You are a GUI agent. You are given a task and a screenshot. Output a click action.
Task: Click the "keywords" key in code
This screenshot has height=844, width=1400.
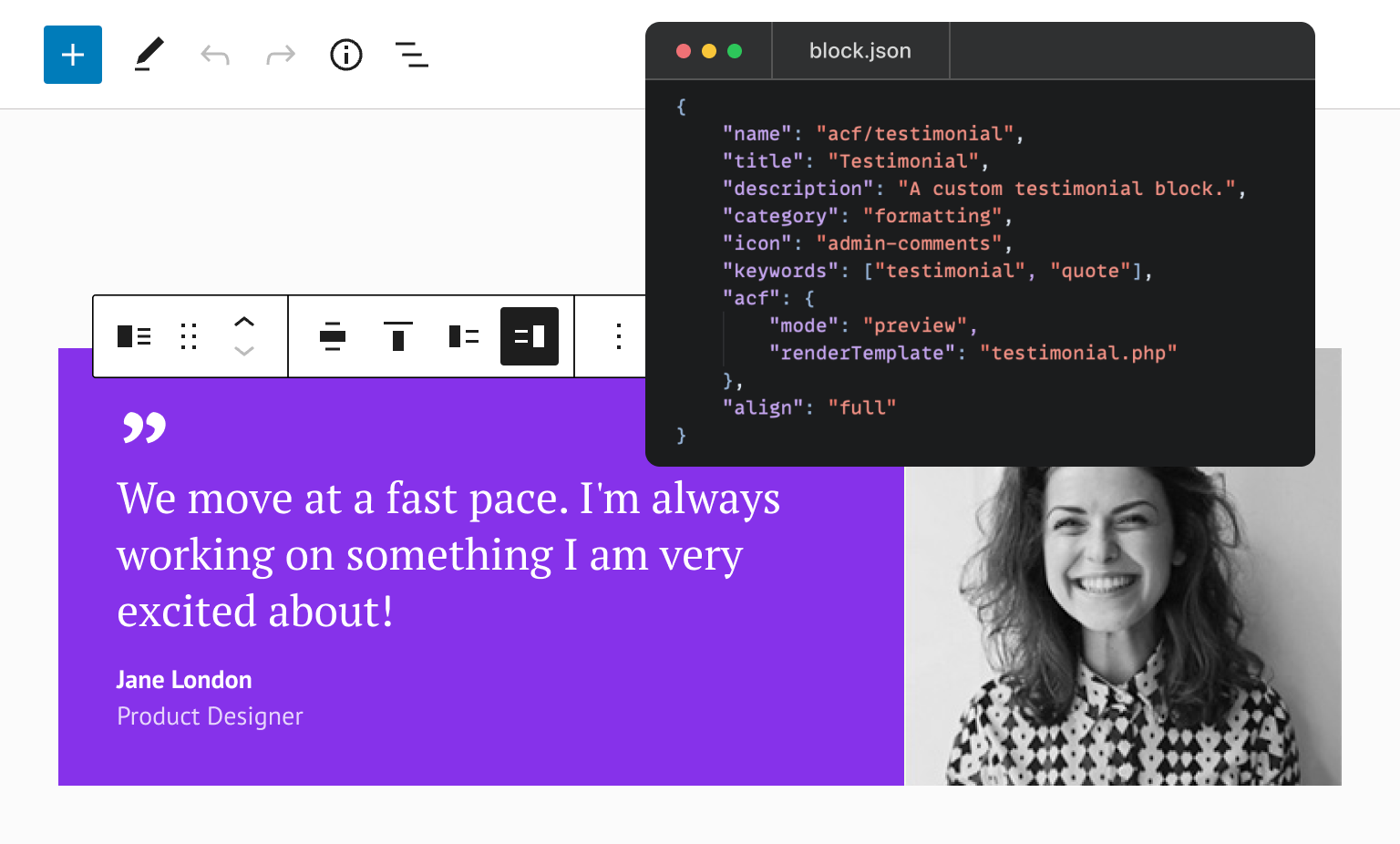(780, 271)
